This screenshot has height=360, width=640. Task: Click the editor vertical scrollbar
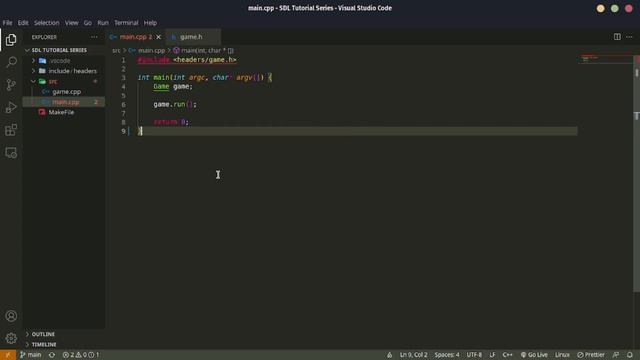pos(637,173)
